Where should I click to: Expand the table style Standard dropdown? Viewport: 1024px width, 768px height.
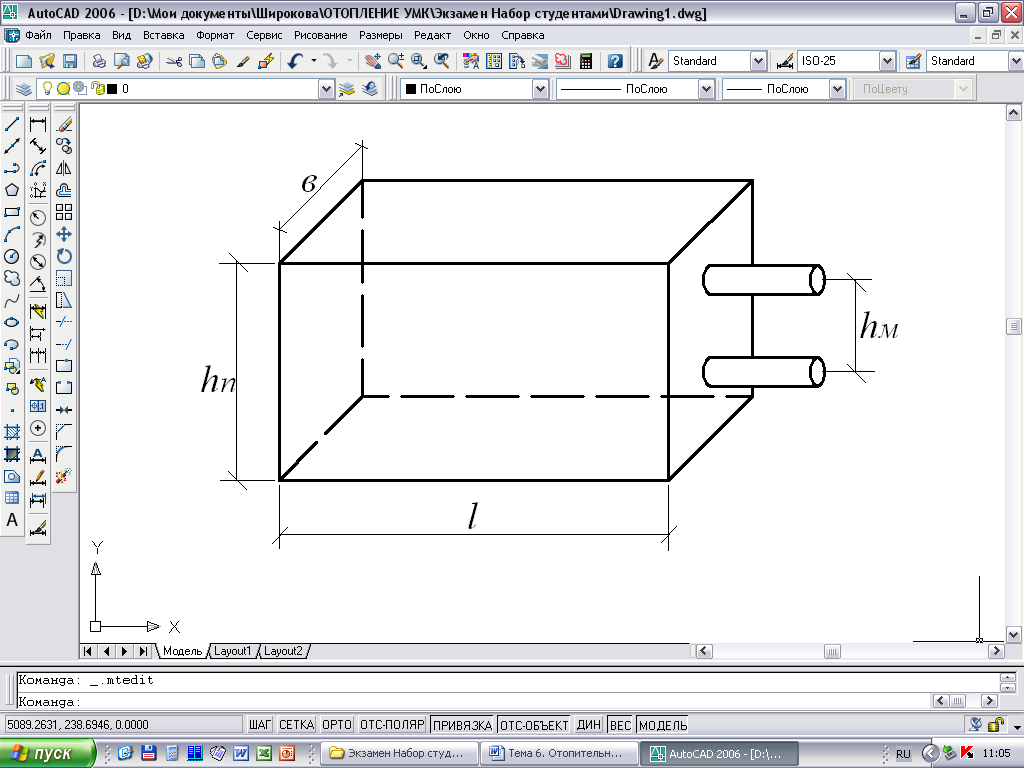click(x=1016, y=61)
